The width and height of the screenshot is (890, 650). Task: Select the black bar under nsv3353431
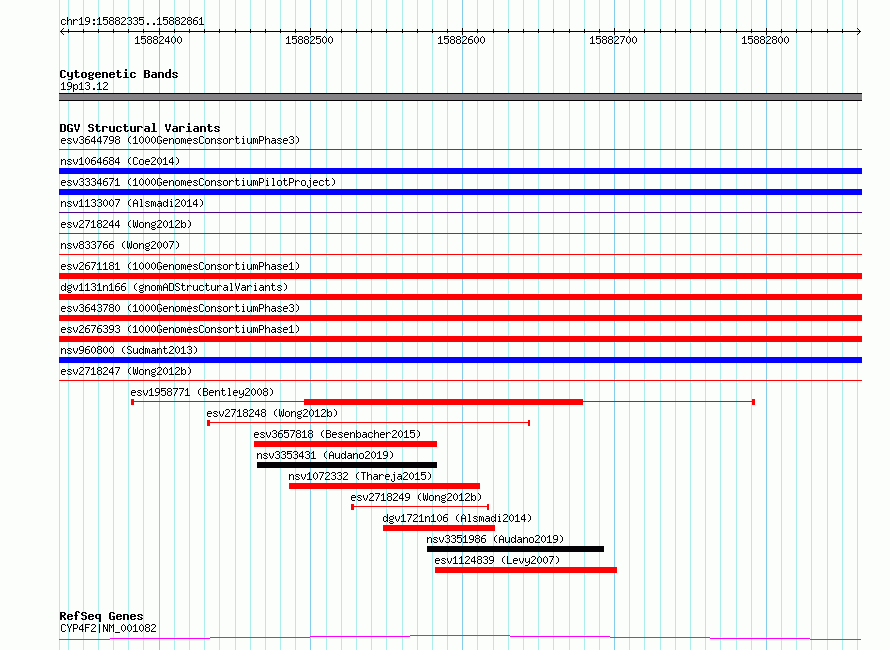point(347,465)
